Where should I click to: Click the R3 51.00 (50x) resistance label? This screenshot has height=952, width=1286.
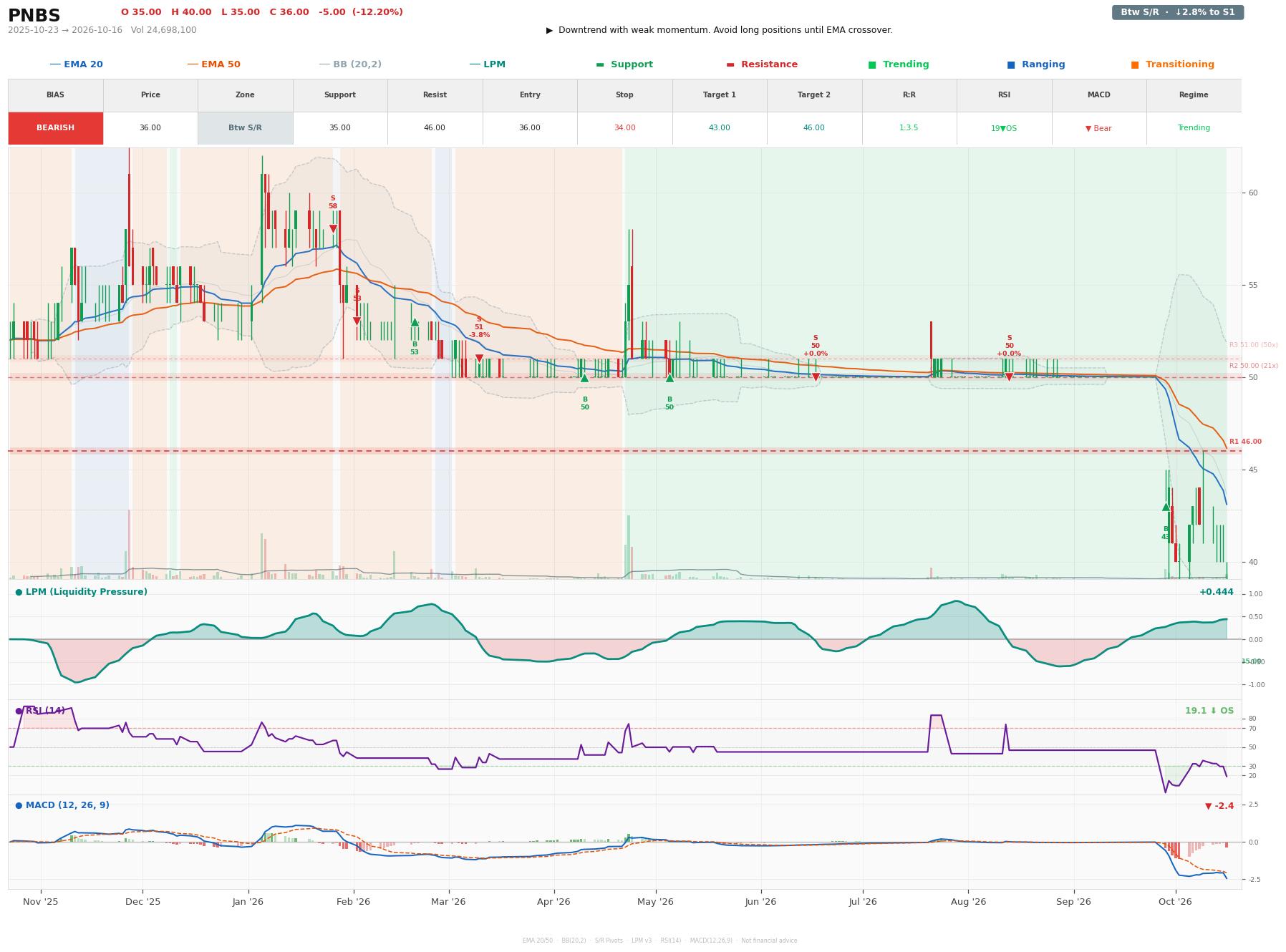pos(1254,345)
